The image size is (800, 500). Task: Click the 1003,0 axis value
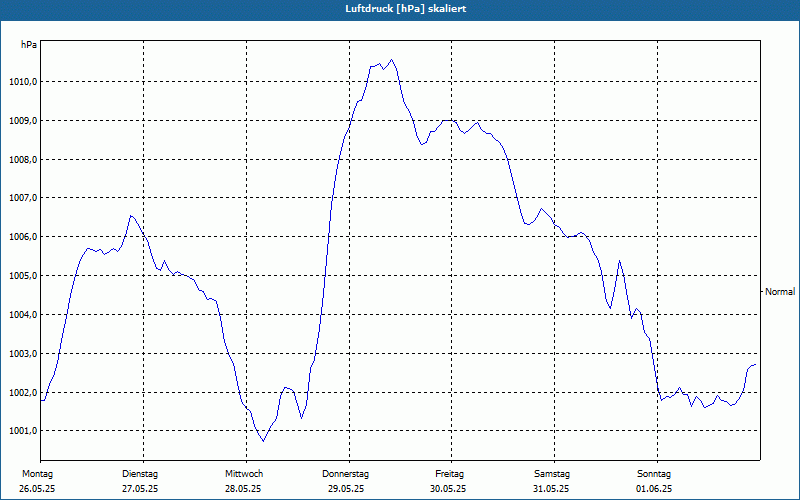point(23,354)
